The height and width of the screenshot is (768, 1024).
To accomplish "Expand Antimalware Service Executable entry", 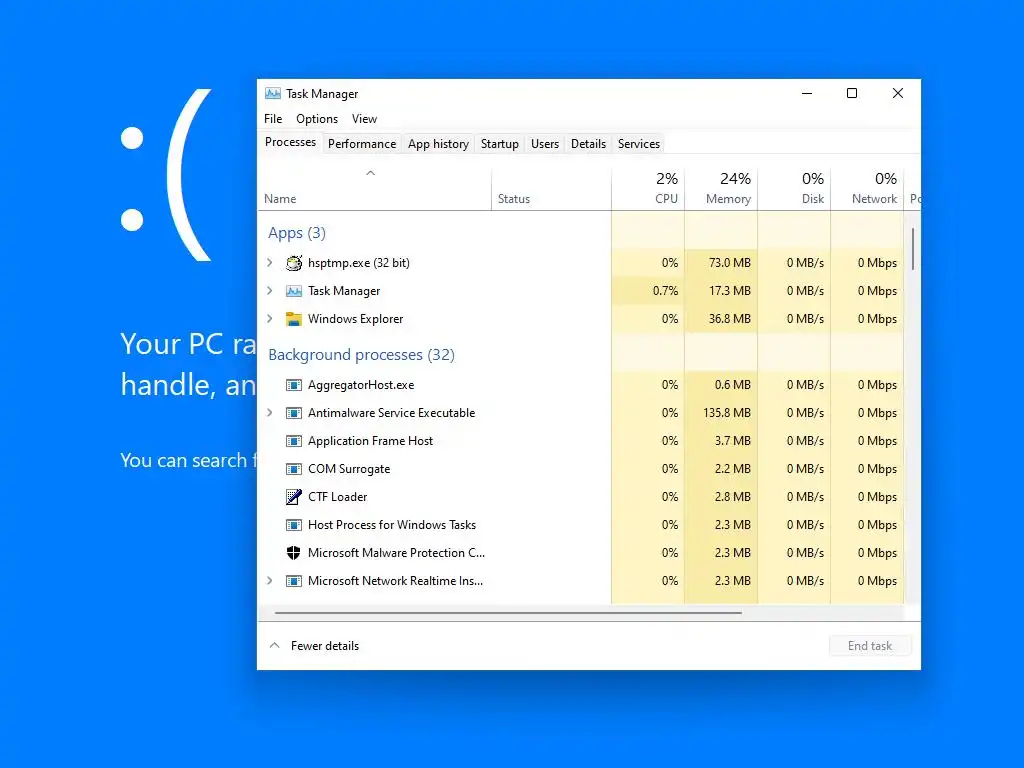I will click(x=270, y=413).
